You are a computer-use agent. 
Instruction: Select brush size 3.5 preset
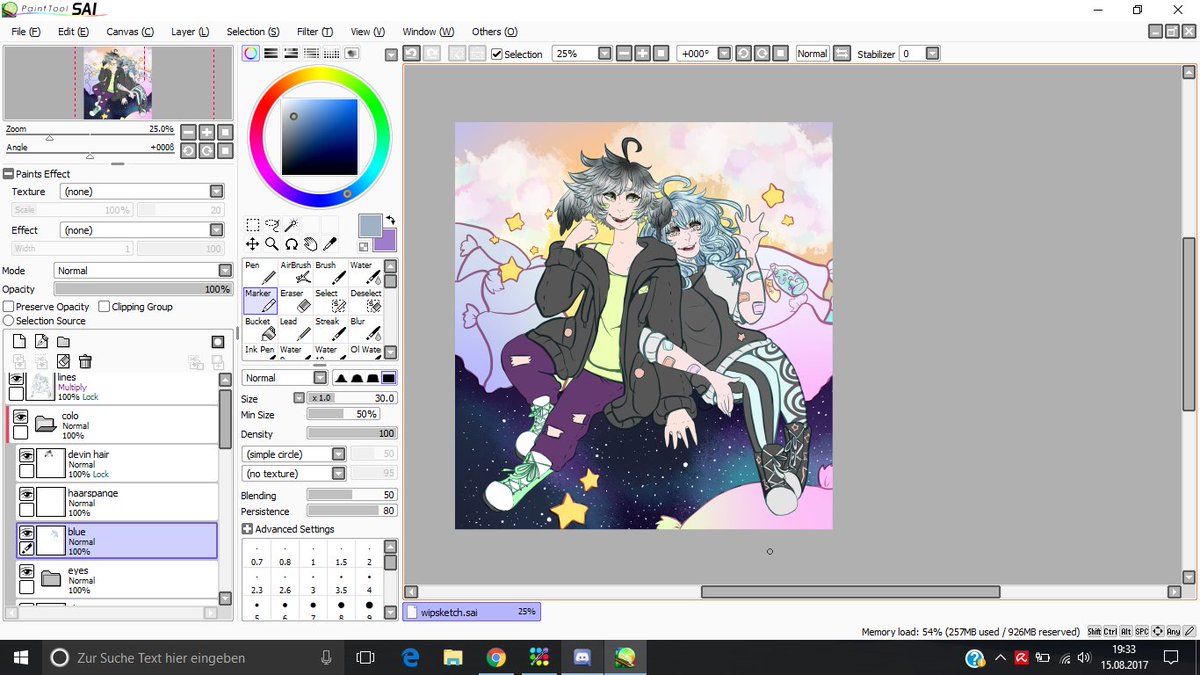341,583
